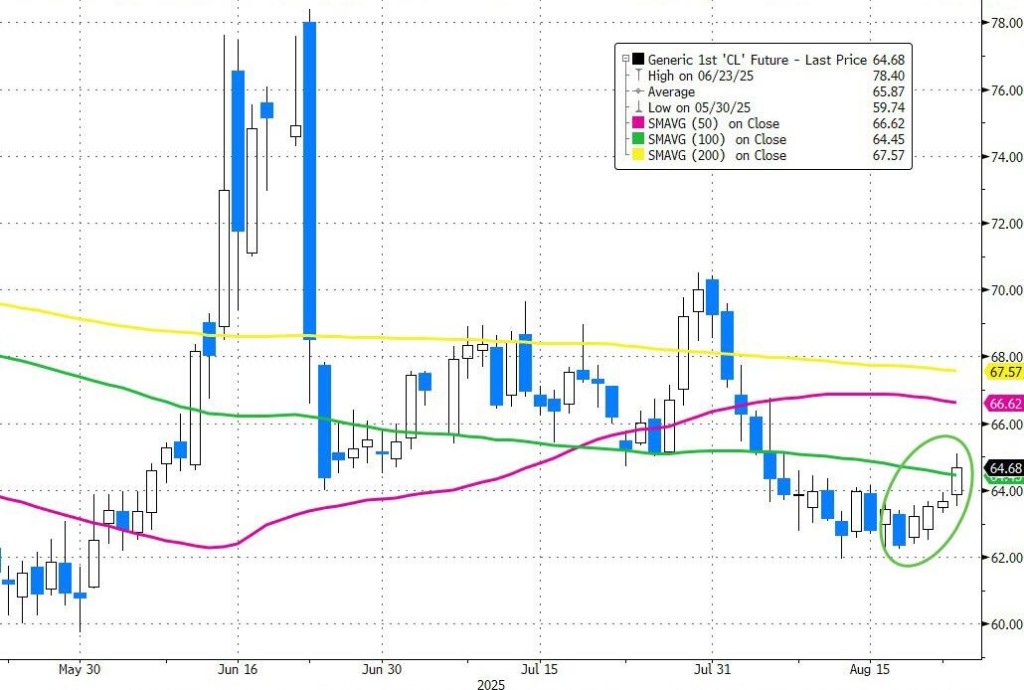The image size is (1024, 690).
Task: Click the black 64.68 last price tag
Action: tap(1002, 467)
